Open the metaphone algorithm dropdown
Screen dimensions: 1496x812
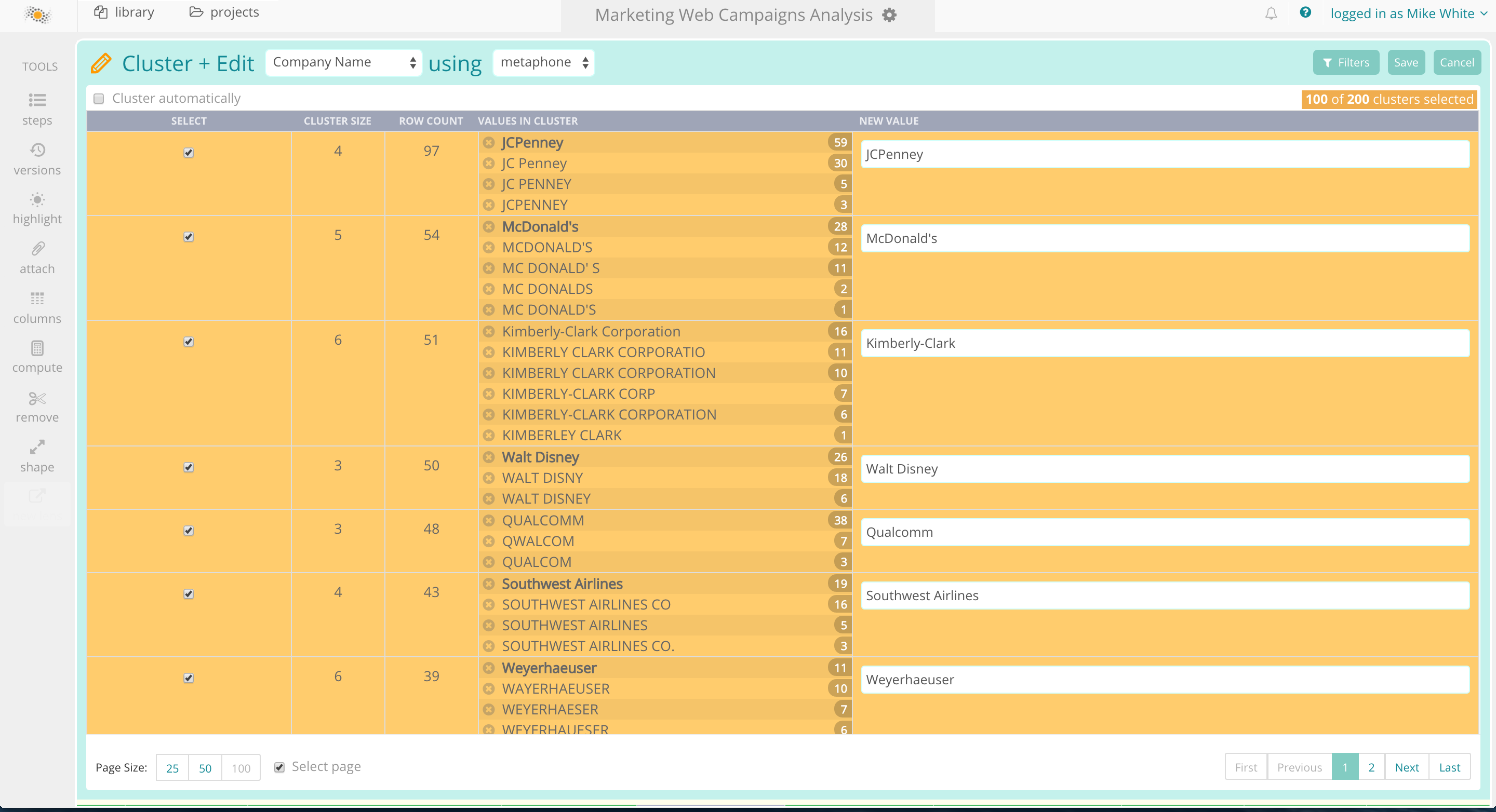click(543, 62)
